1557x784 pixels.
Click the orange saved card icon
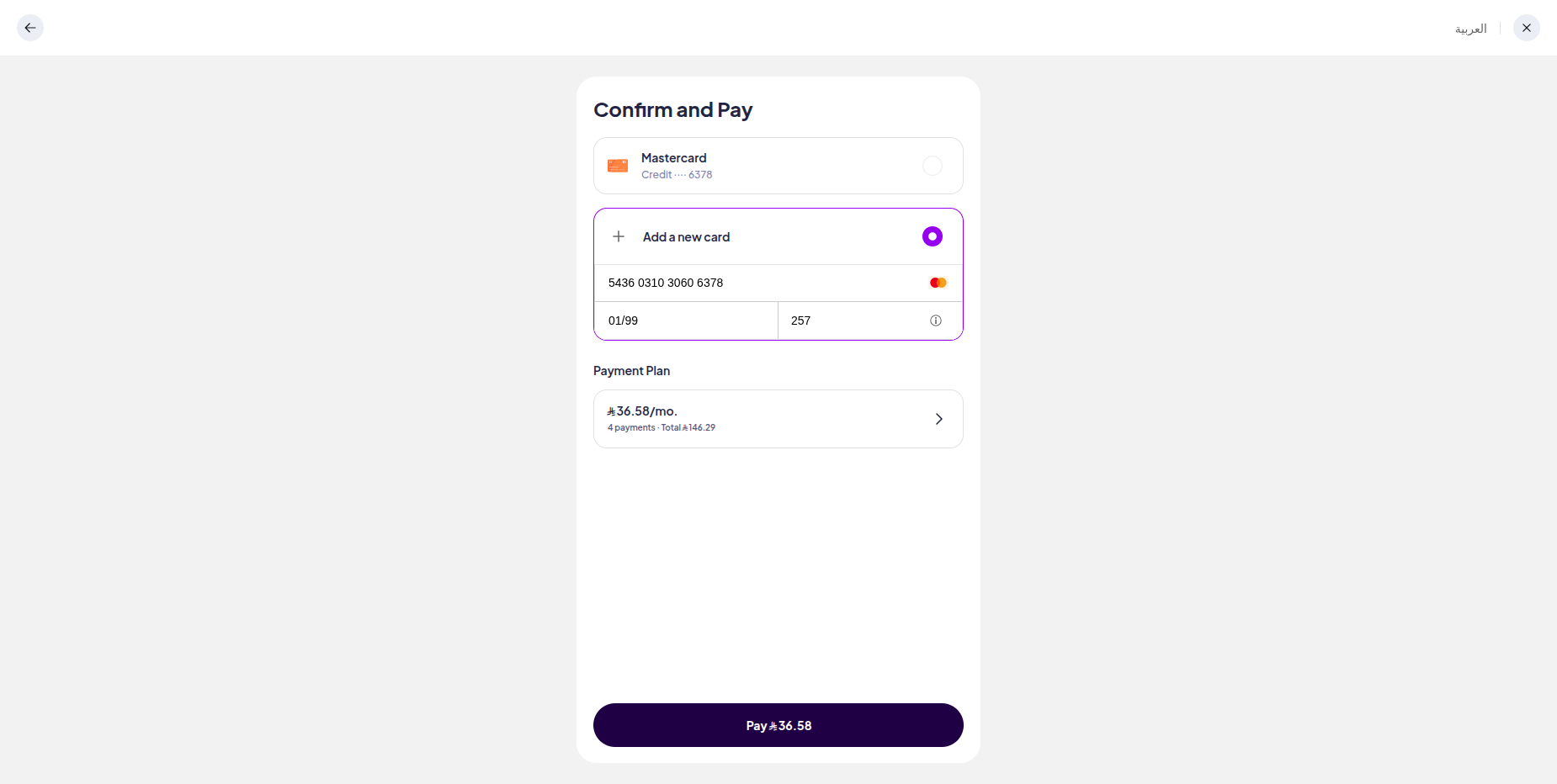coord(618,166)
